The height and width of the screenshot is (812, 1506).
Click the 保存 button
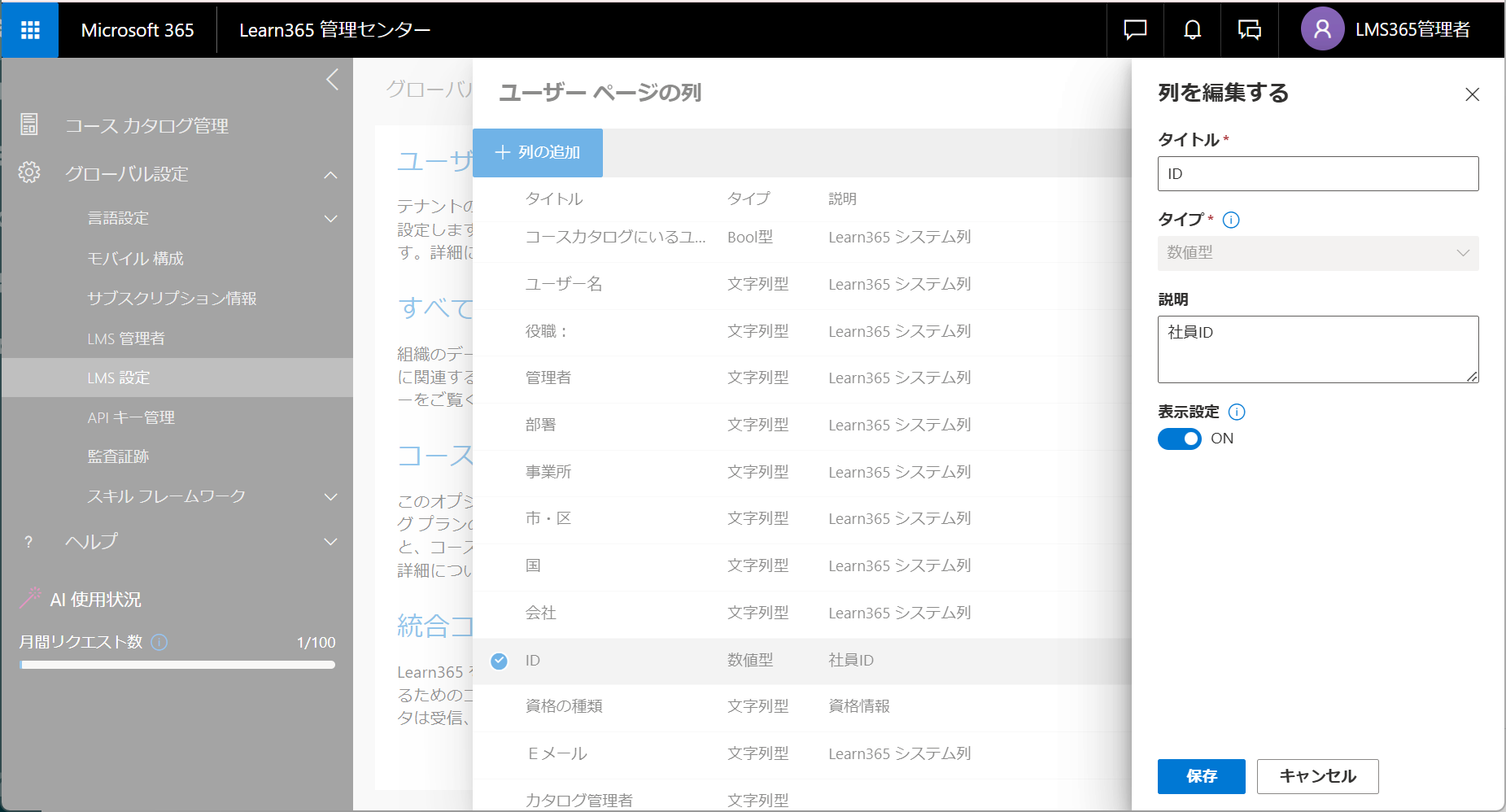[1201, 776]
